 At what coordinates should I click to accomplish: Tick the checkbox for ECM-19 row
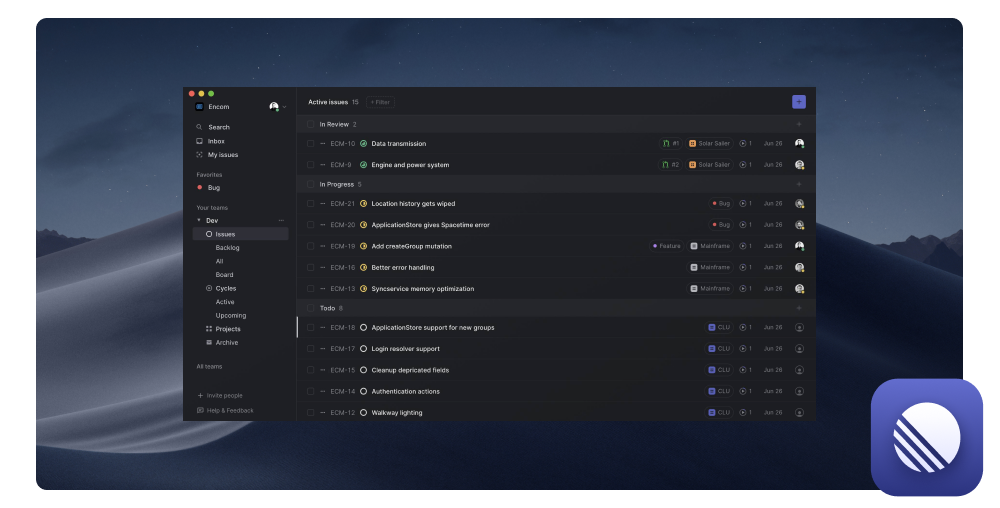(x=311, y=246)
